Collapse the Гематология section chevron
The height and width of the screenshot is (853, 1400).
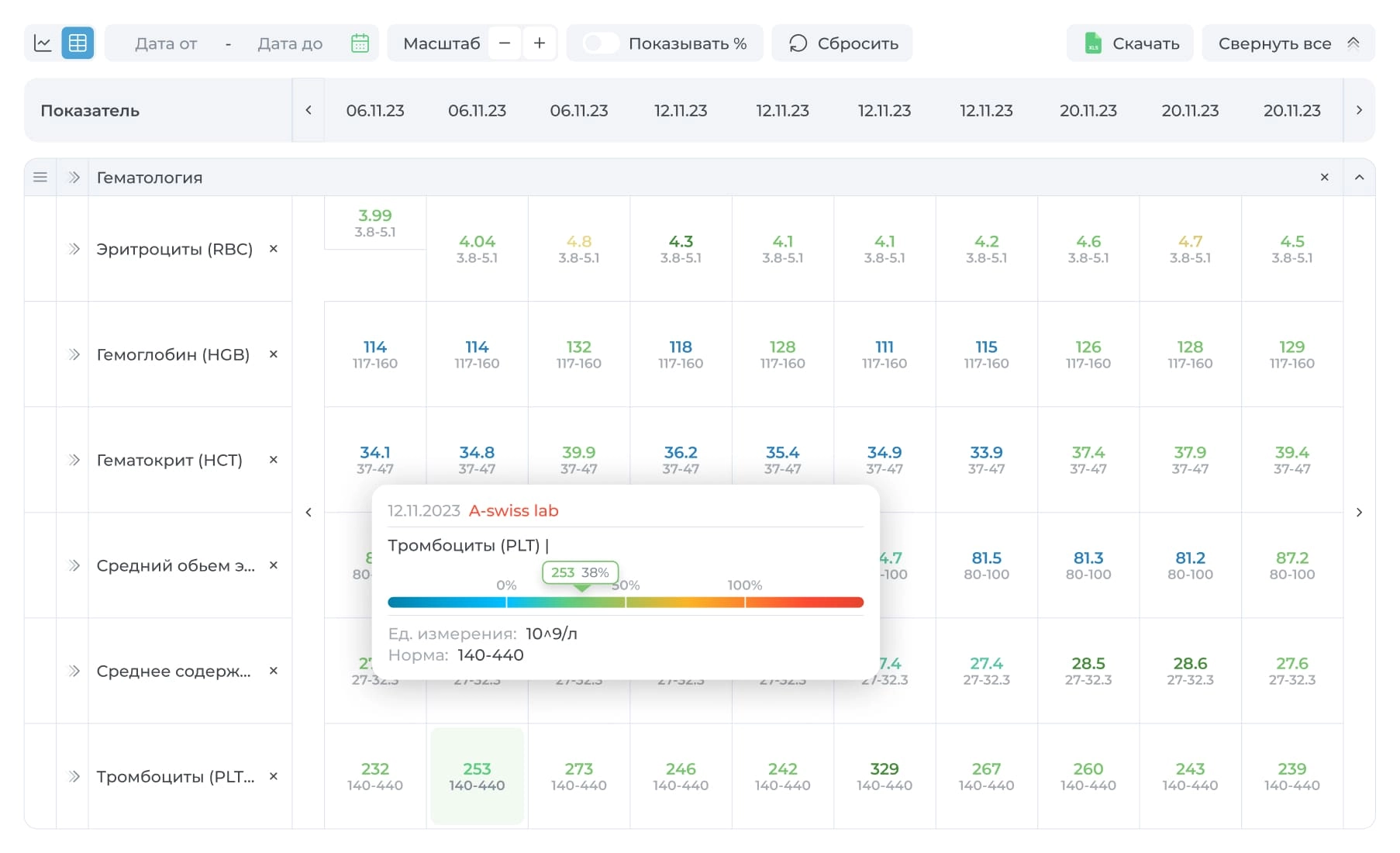(x=1359, y=178)
